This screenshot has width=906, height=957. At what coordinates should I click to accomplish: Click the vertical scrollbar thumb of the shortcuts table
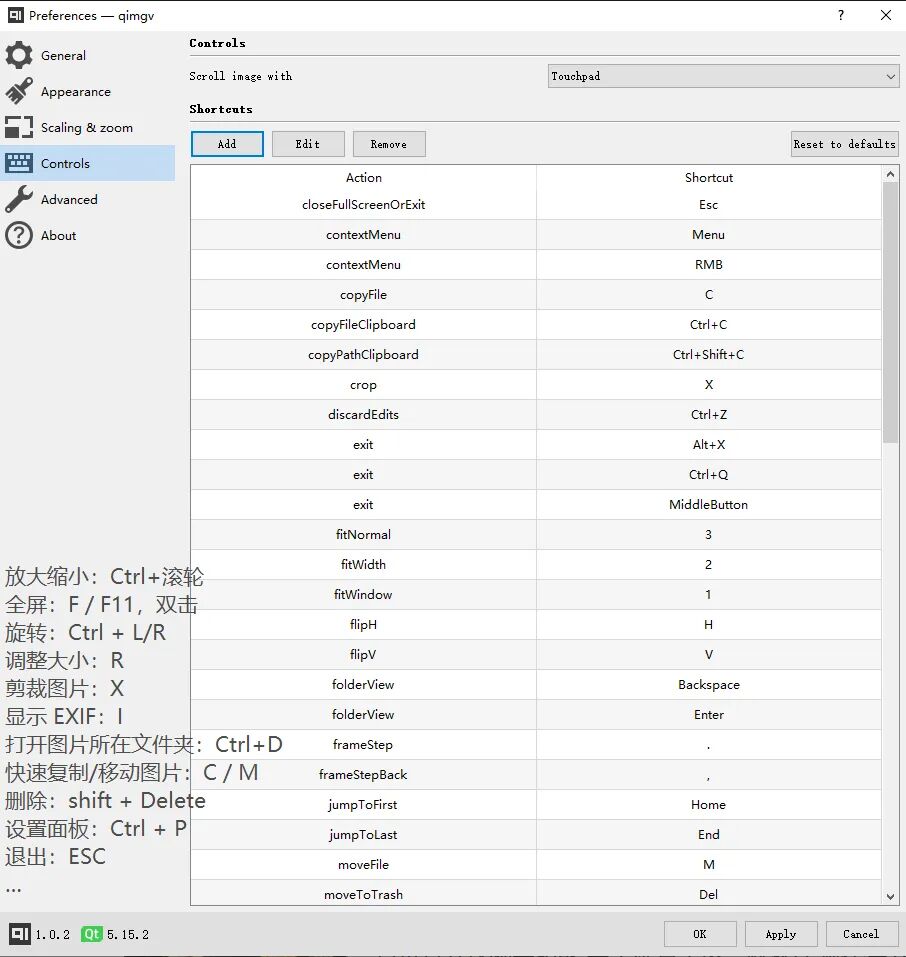pyautogui.click(x=890, y=312)
